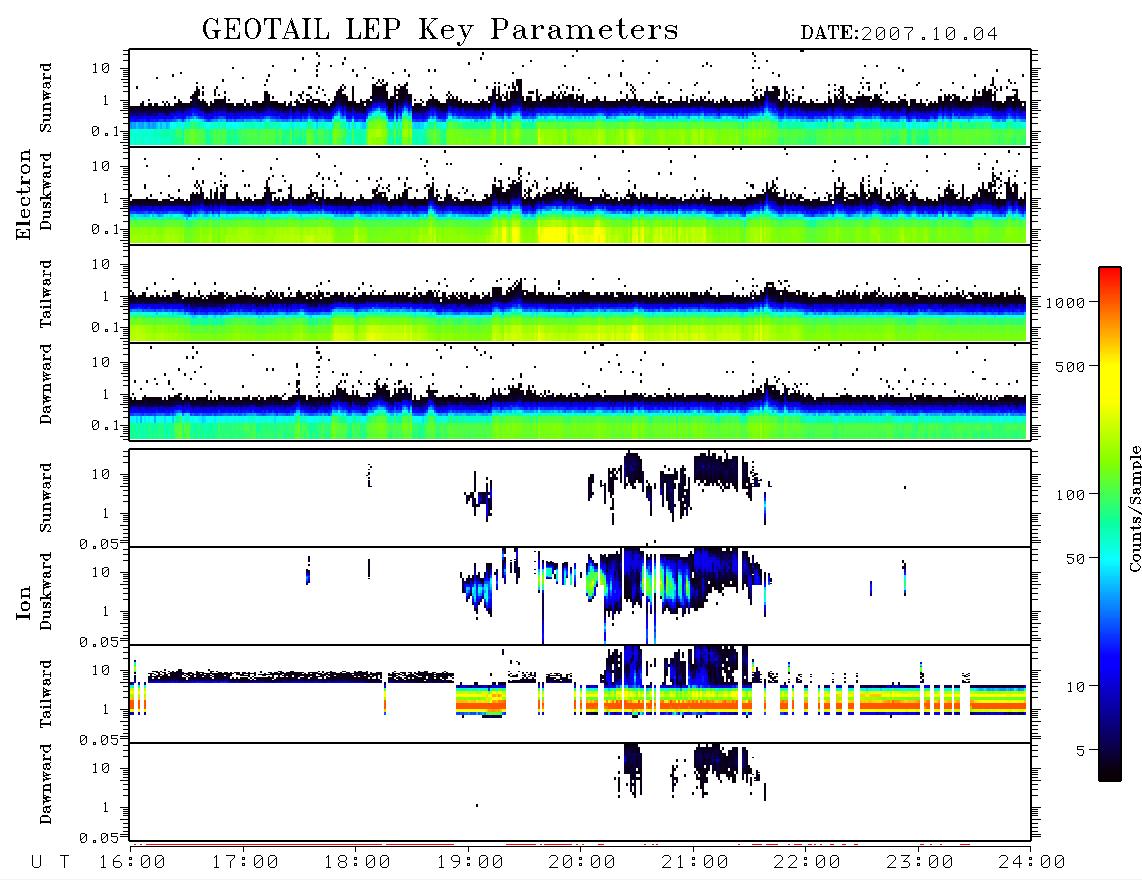Select the Electron Tailward axis label
Screen dimensions: 1142x880
click(x=46, y=294)
